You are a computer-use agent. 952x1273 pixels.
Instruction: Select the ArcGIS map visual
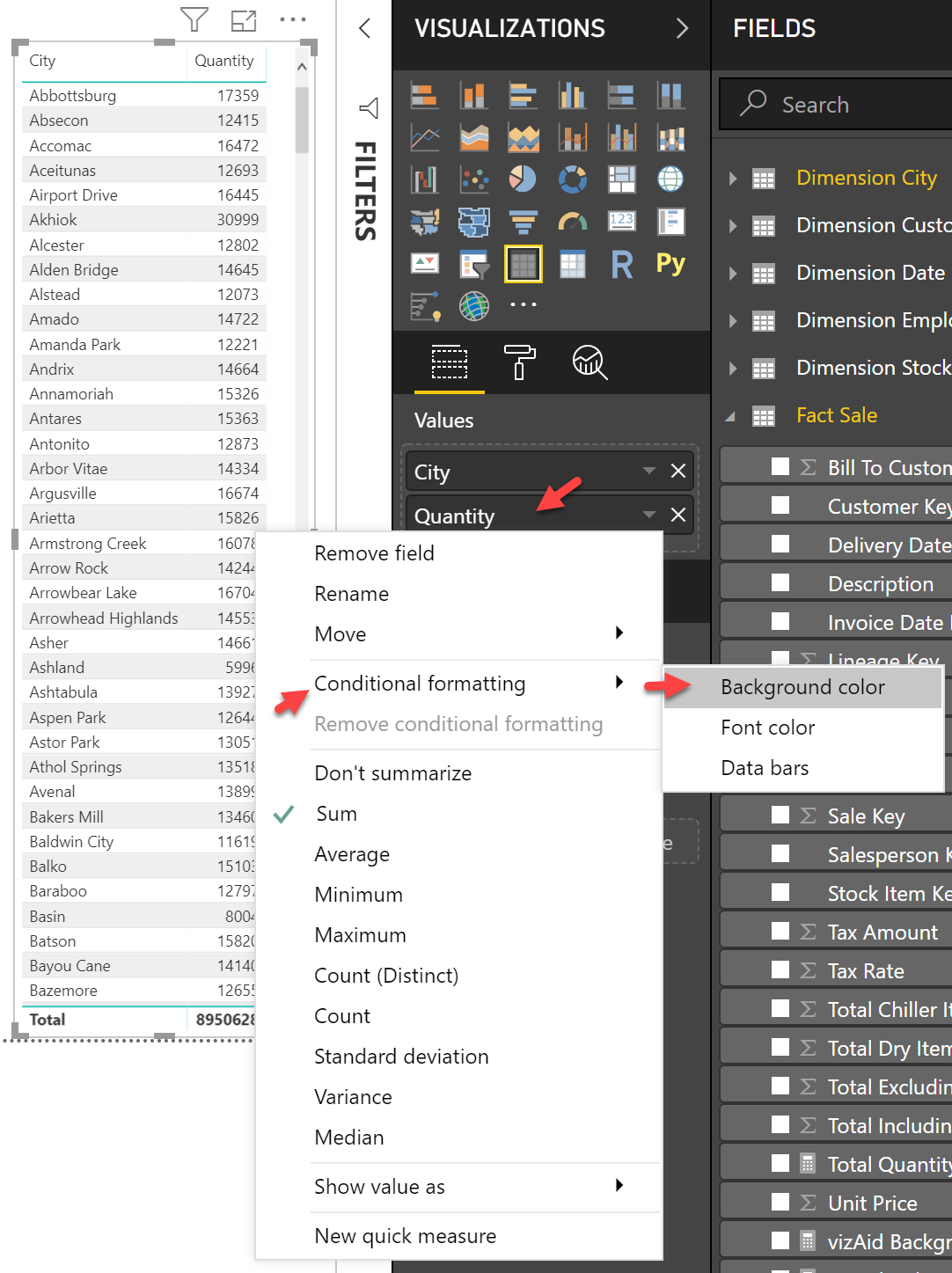[474, 306]
